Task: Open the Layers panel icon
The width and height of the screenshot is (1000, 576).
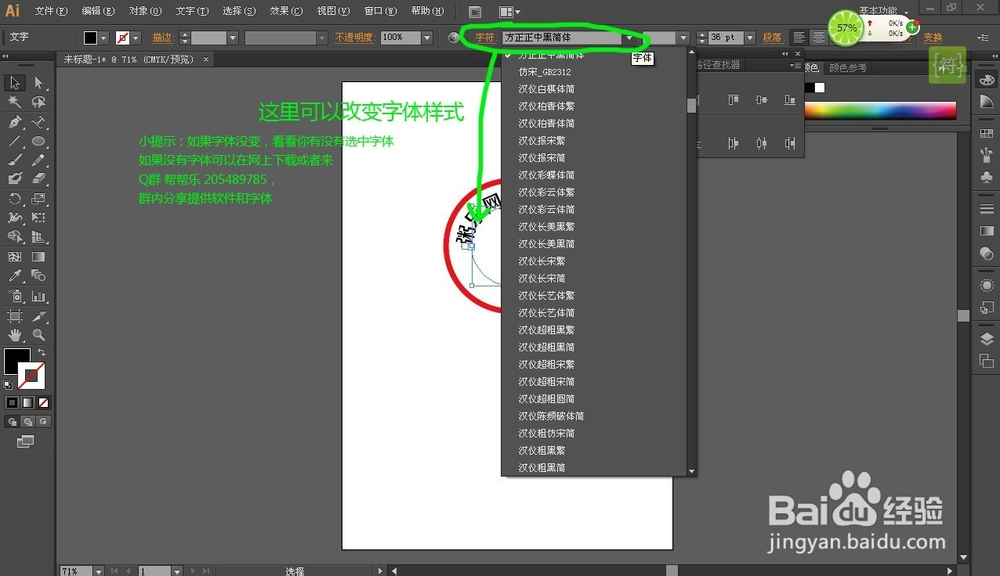Action: tap(987, 339)
